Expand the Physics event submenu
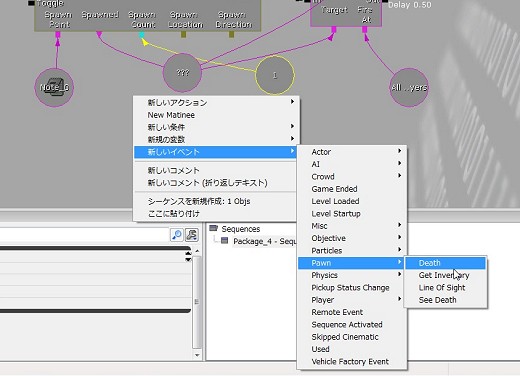This screenshot has width=520, height=376. coord(352,275)
